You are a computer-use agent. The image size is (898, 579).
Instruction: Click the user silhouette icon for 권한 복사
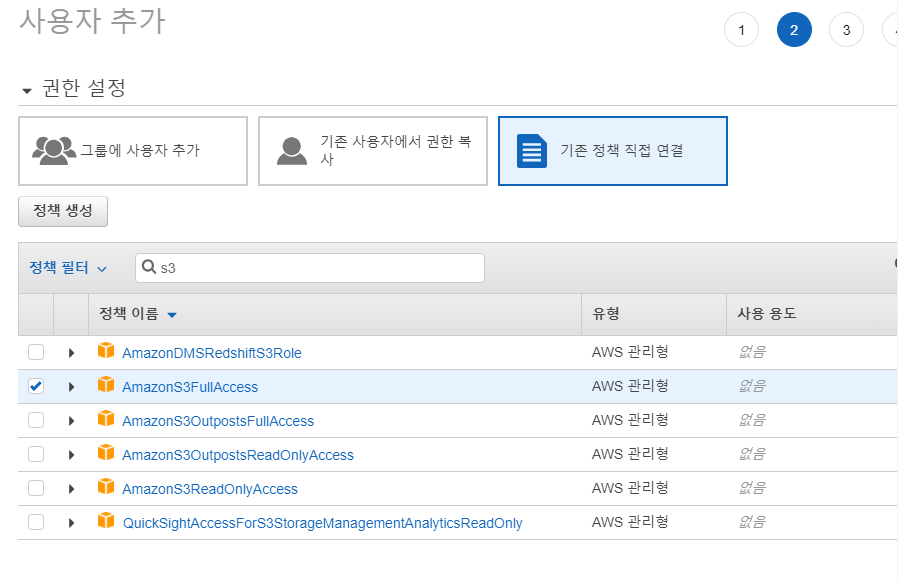(x=291, y=151)
